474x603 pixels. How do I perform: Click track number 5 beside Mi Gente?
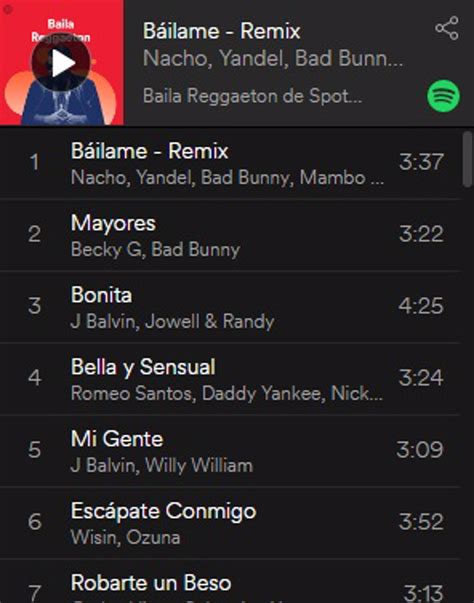click(x=34, y=450)
